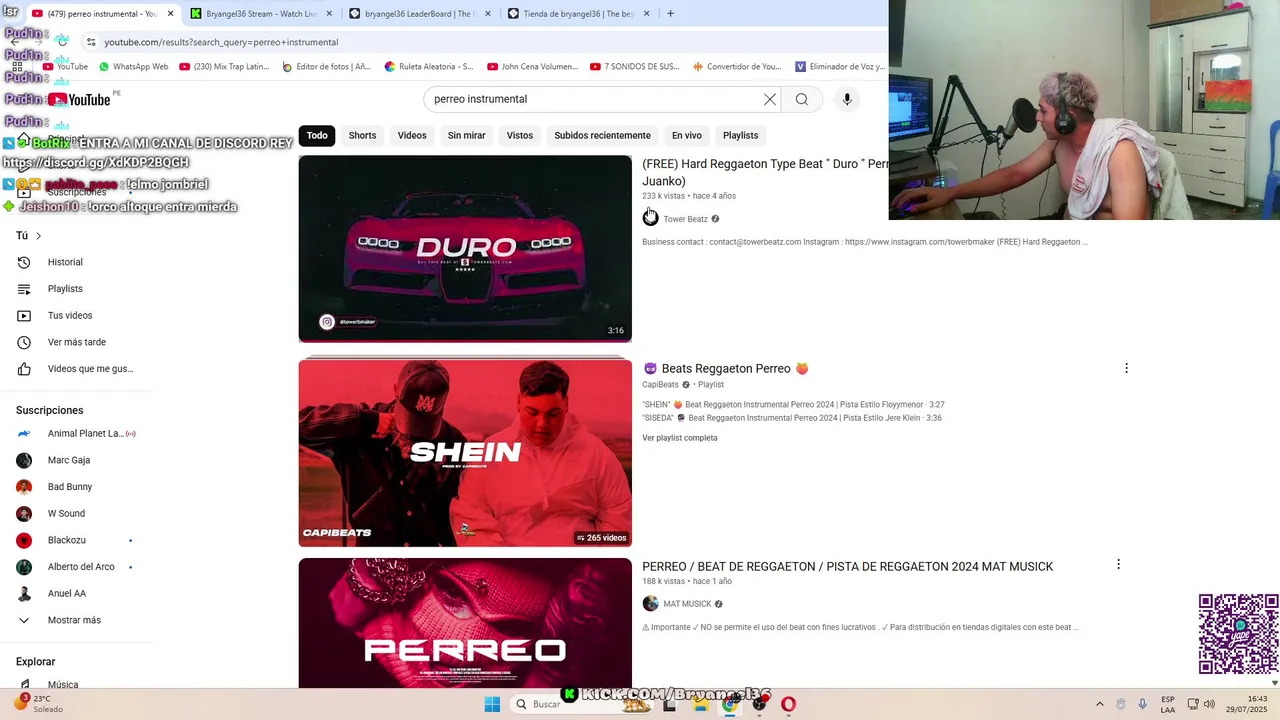Click the YouTube logo home link
This screenshot has height=720, width=1280.
[79, 99]
